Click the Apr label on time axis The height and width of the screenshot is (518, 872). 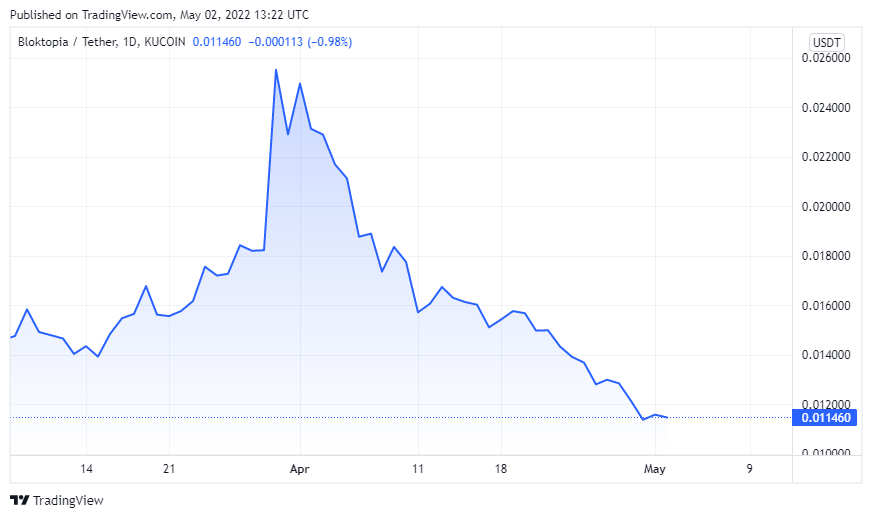(300, 469)
